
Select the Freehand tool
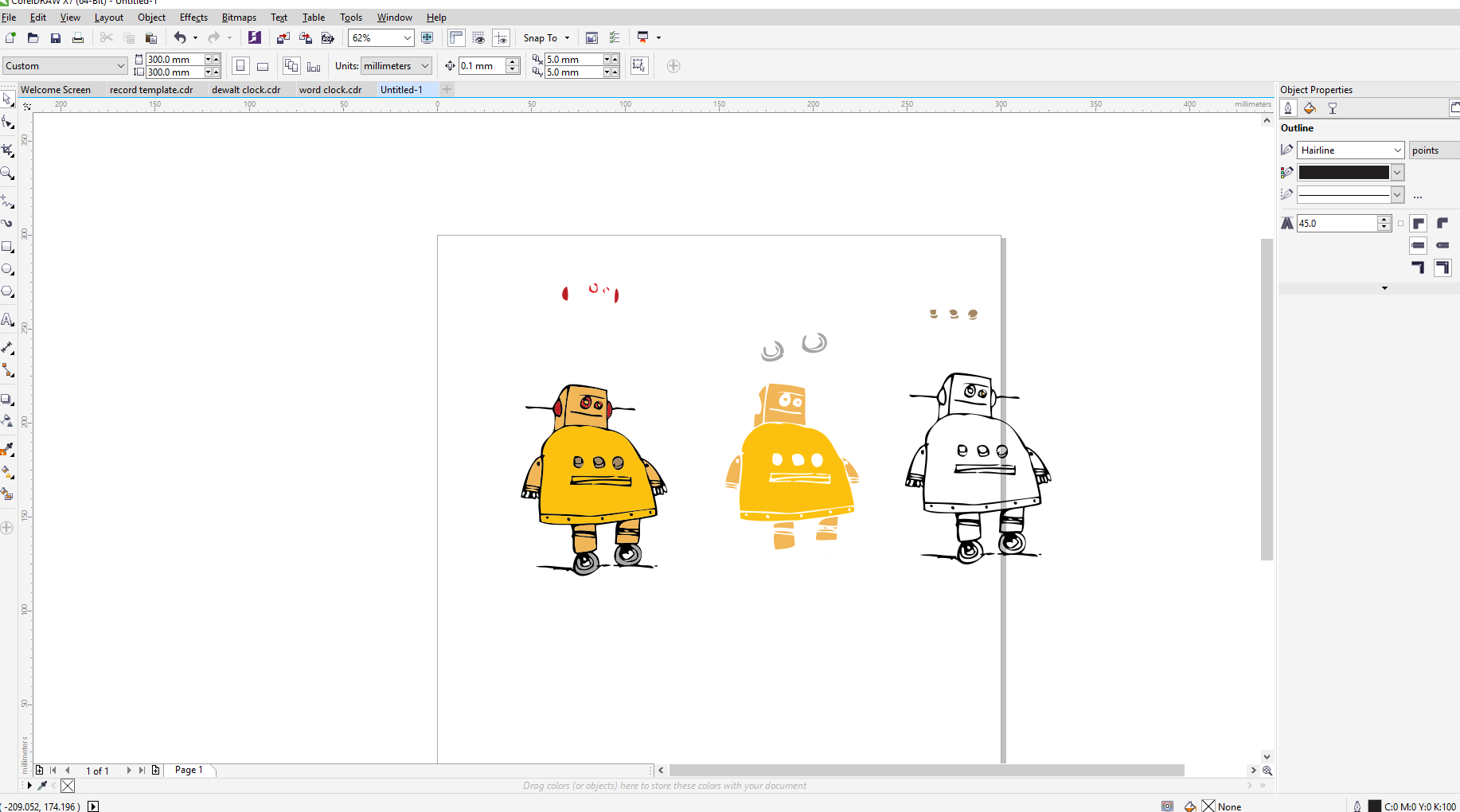[x=7, y=201]
